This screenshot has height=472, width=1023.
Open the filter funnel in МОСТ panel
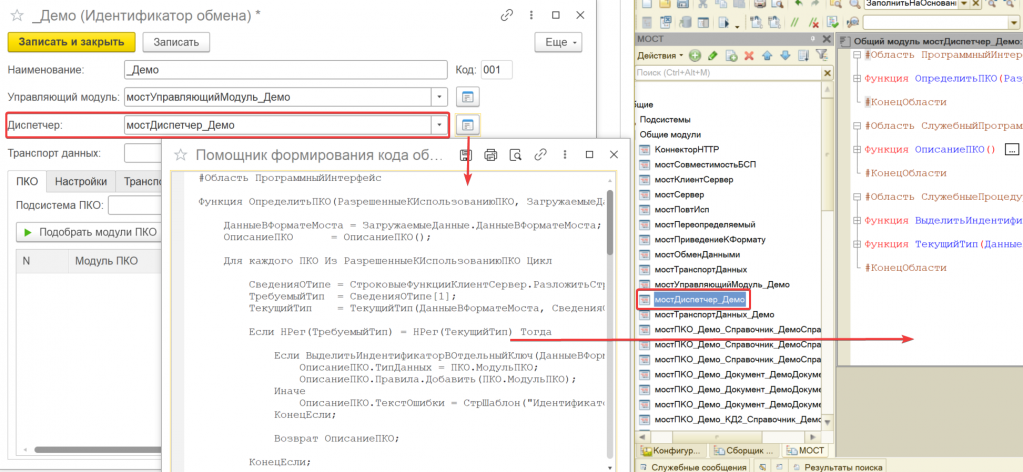click(x=821, y=56)
